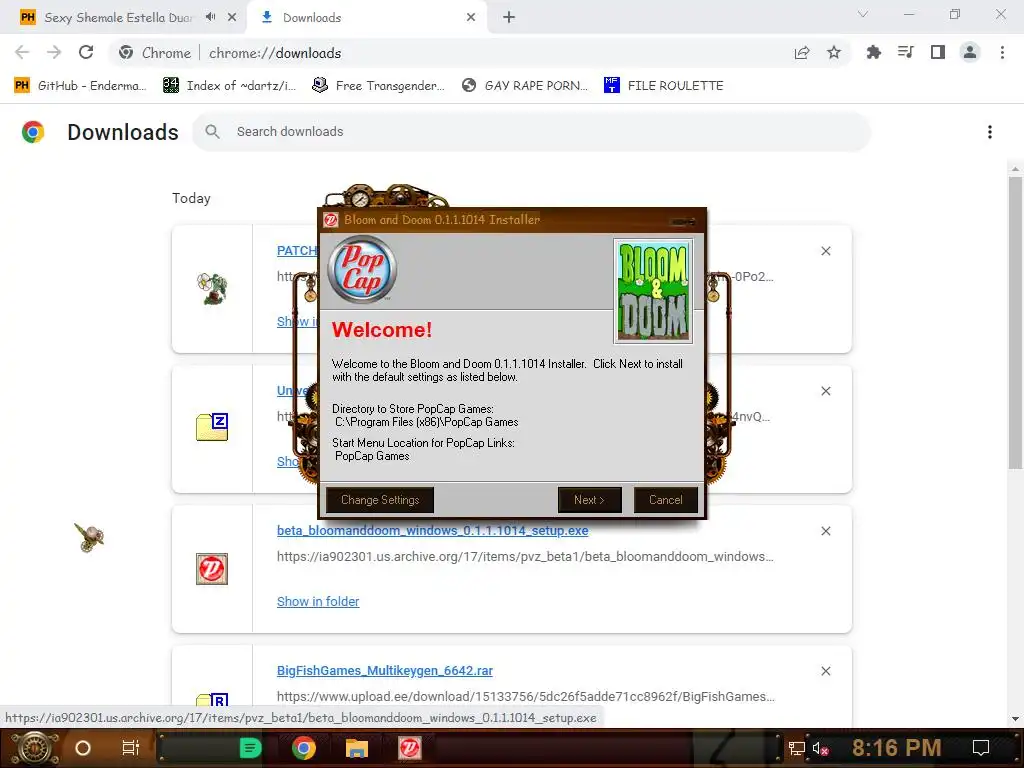Screen dimensions: 1024x768
Task: Reload the current page
Action: click(86, 52)
